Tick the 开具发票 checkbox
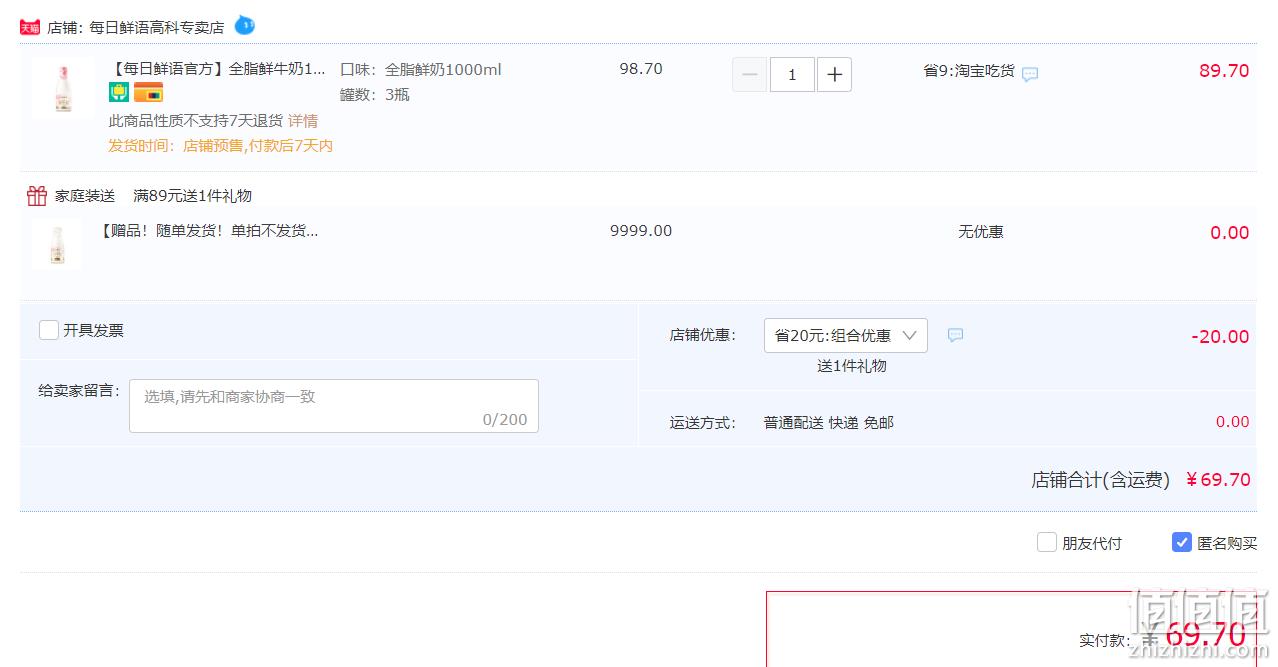The height and width of the screenshot is (667, 1278). (x=49, y=330)
